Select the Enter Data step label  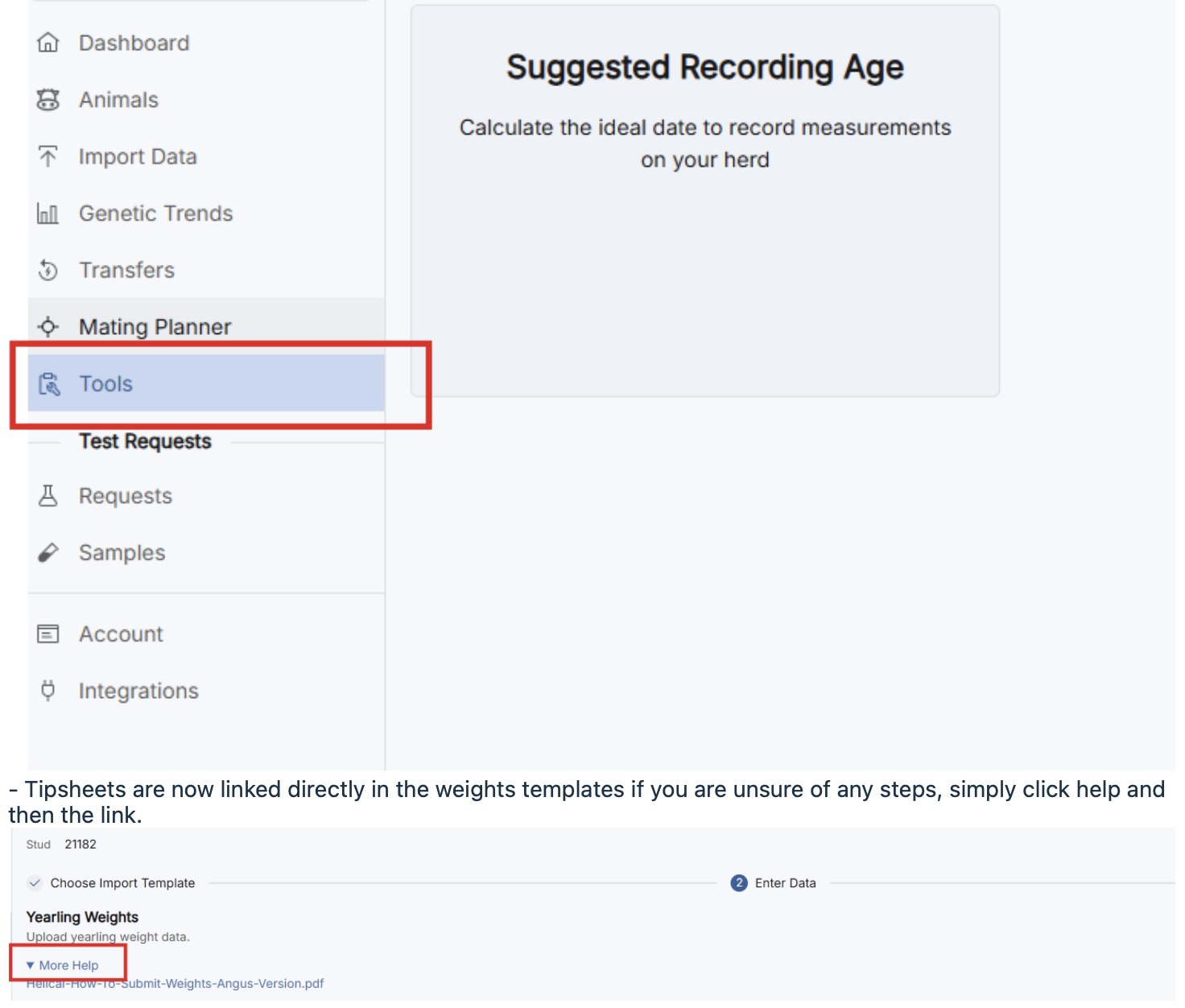click(785, 883)
